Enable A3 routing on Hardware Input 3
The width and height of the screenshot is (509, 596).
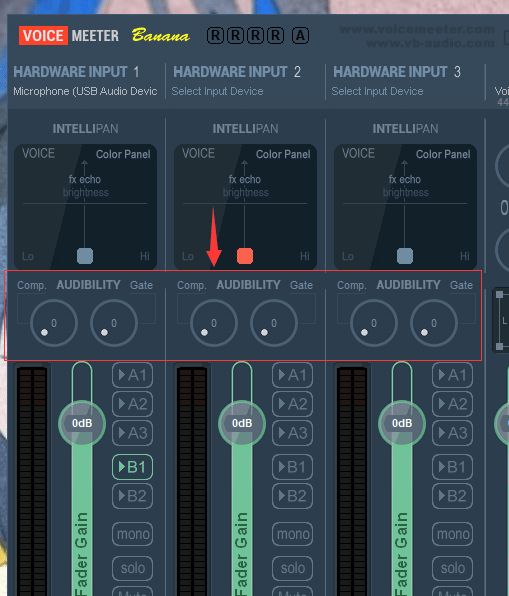[x=452, y=433]
